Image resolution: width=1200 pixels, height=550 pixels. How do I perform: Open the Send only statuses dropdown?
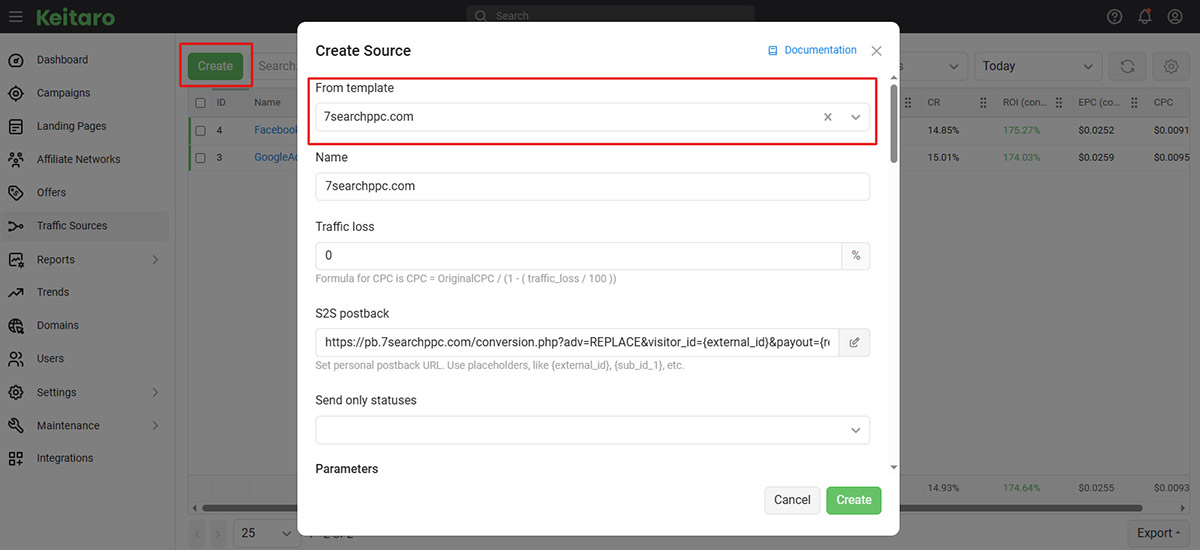point(593,430)
